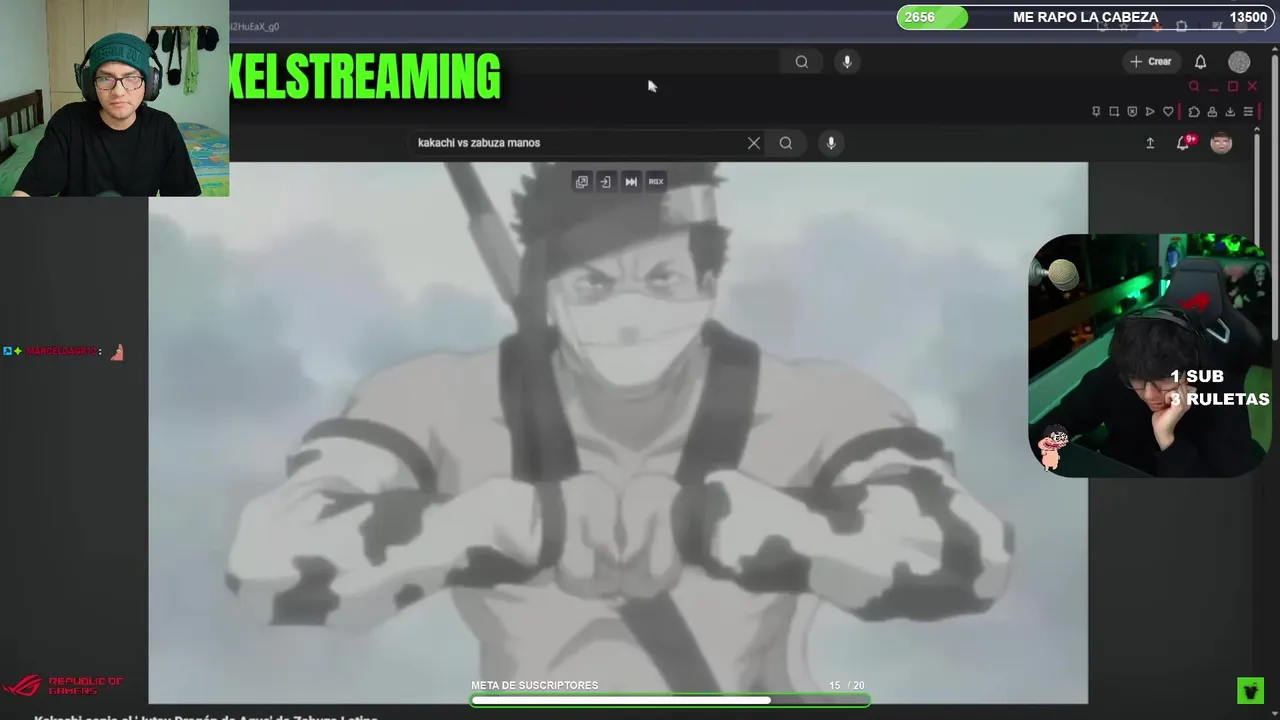Screen dimensions: 1280x720
Task: Click the pin icon in the browser toolbar
Action: (1096, 112)
